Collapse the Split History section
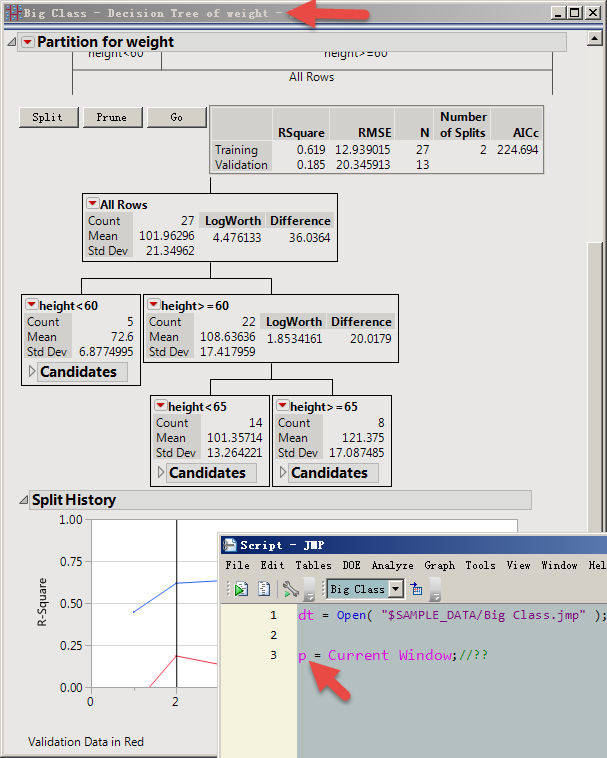Viewport: 607px width, 758px height. point(23,500)
